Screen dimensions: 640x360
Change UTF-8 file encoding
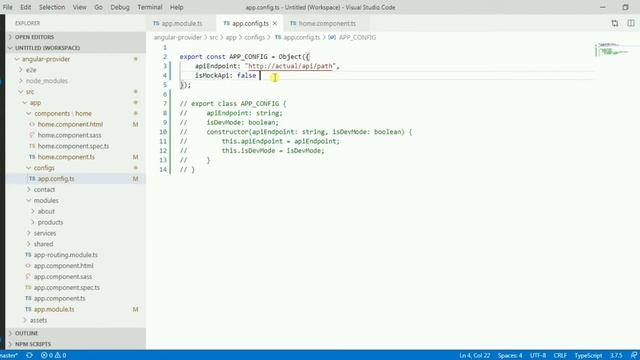(x=538, y=356)
